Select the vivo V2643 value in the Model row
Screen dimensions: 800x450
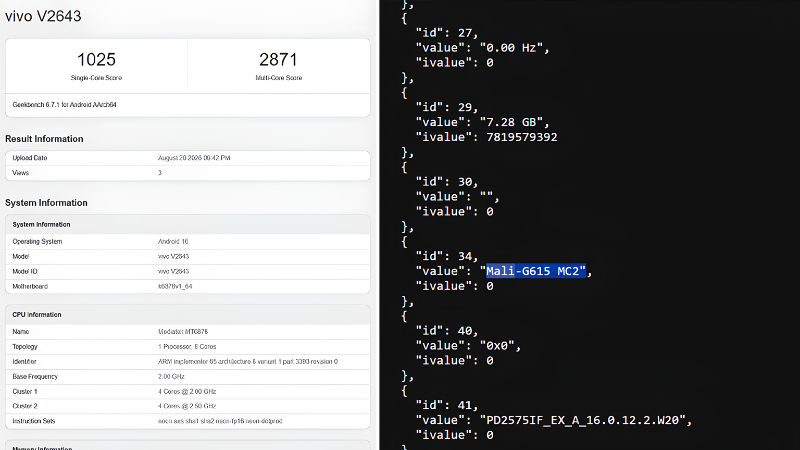point(173,257)
